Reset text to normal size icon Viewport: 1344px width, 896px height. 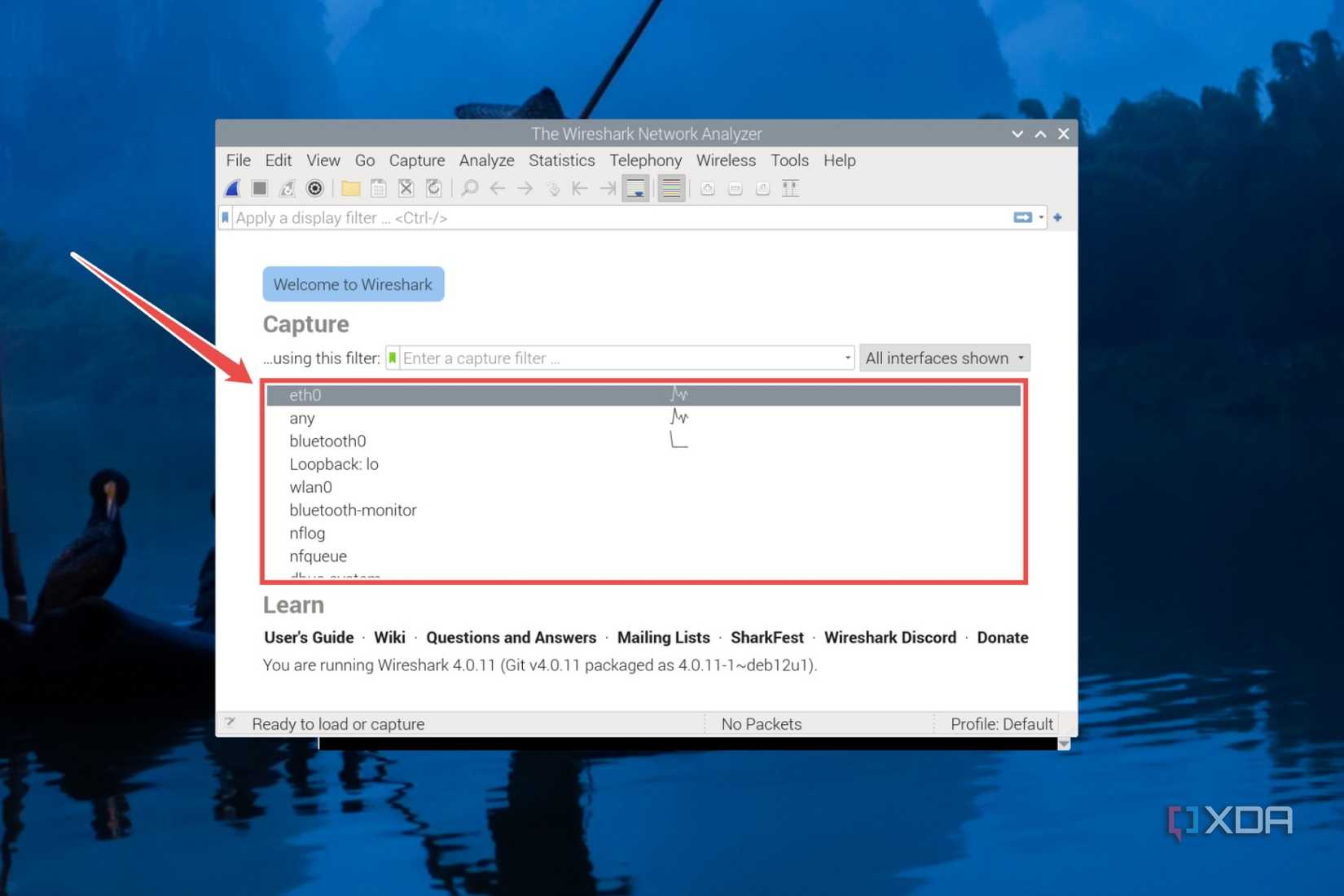coord(762,189)
